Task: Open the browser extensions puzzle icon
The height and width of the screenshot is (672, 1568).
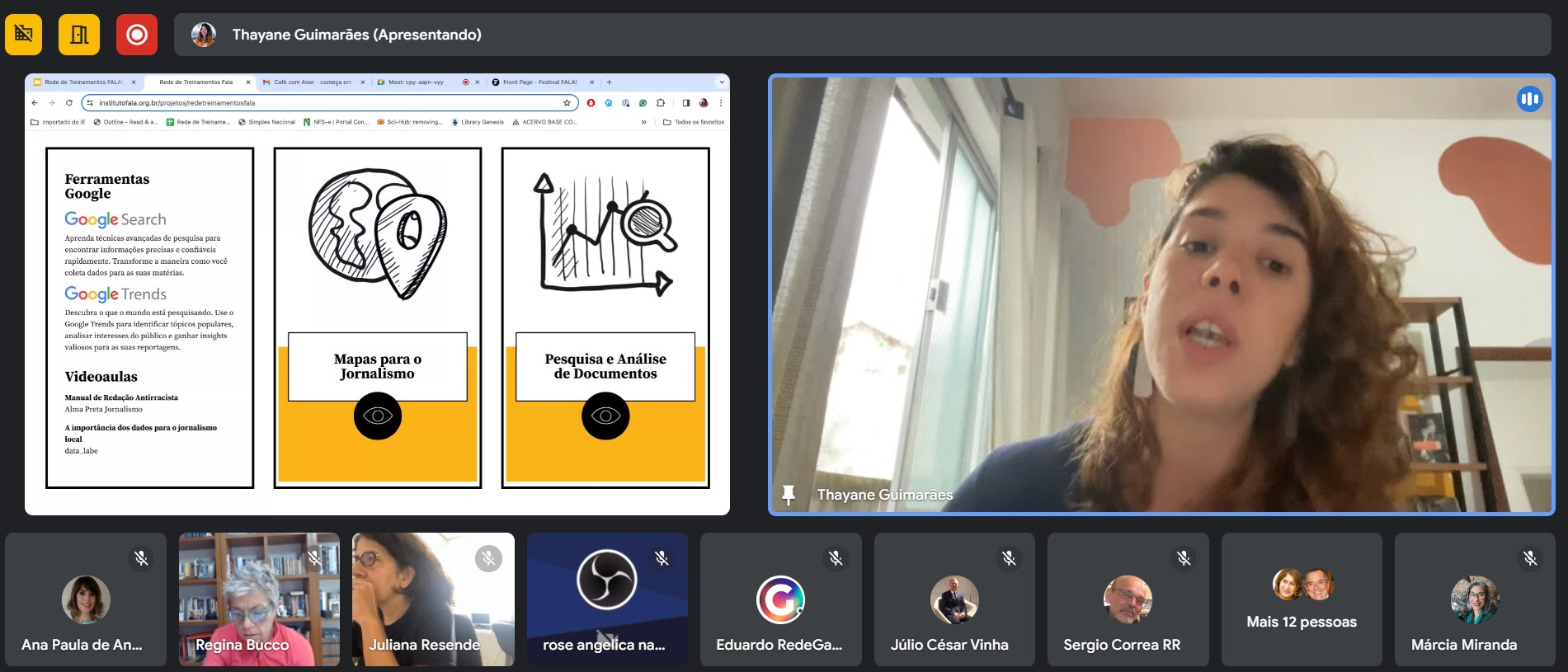Action: 661,103
